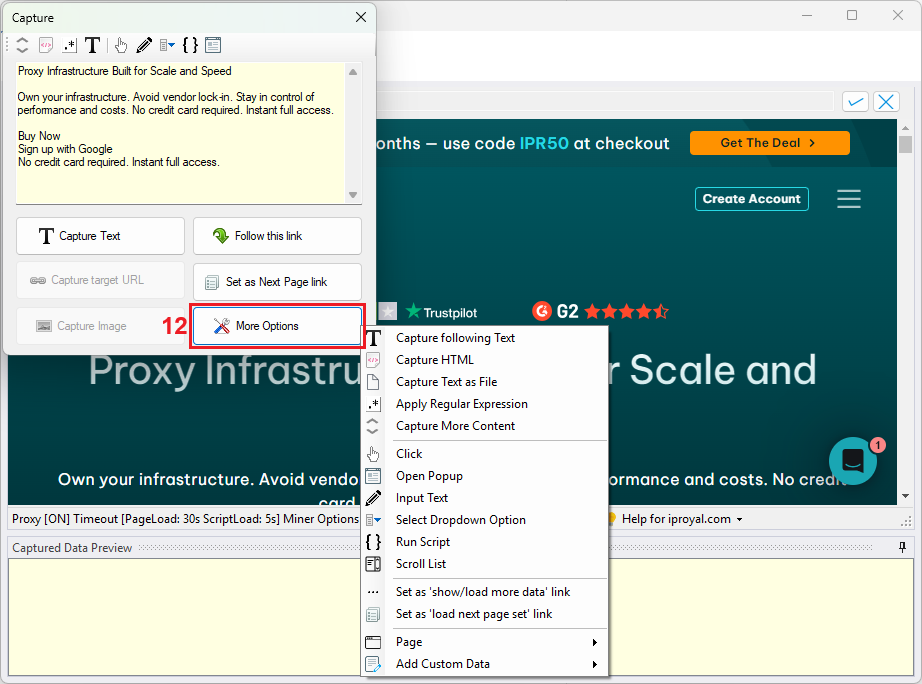Choose Set as 'show/load more data' link
The width and height of the screenshot is (922, 684).
point(482,592)
